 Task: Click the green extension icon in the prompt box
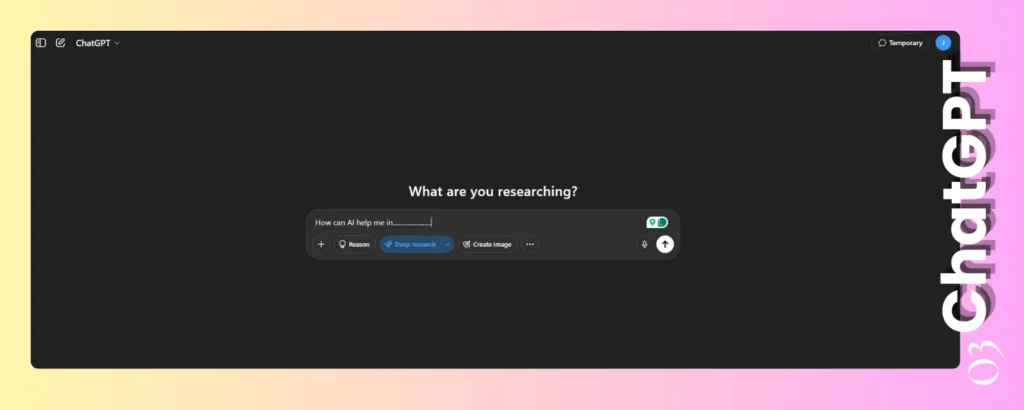[657, 223]
